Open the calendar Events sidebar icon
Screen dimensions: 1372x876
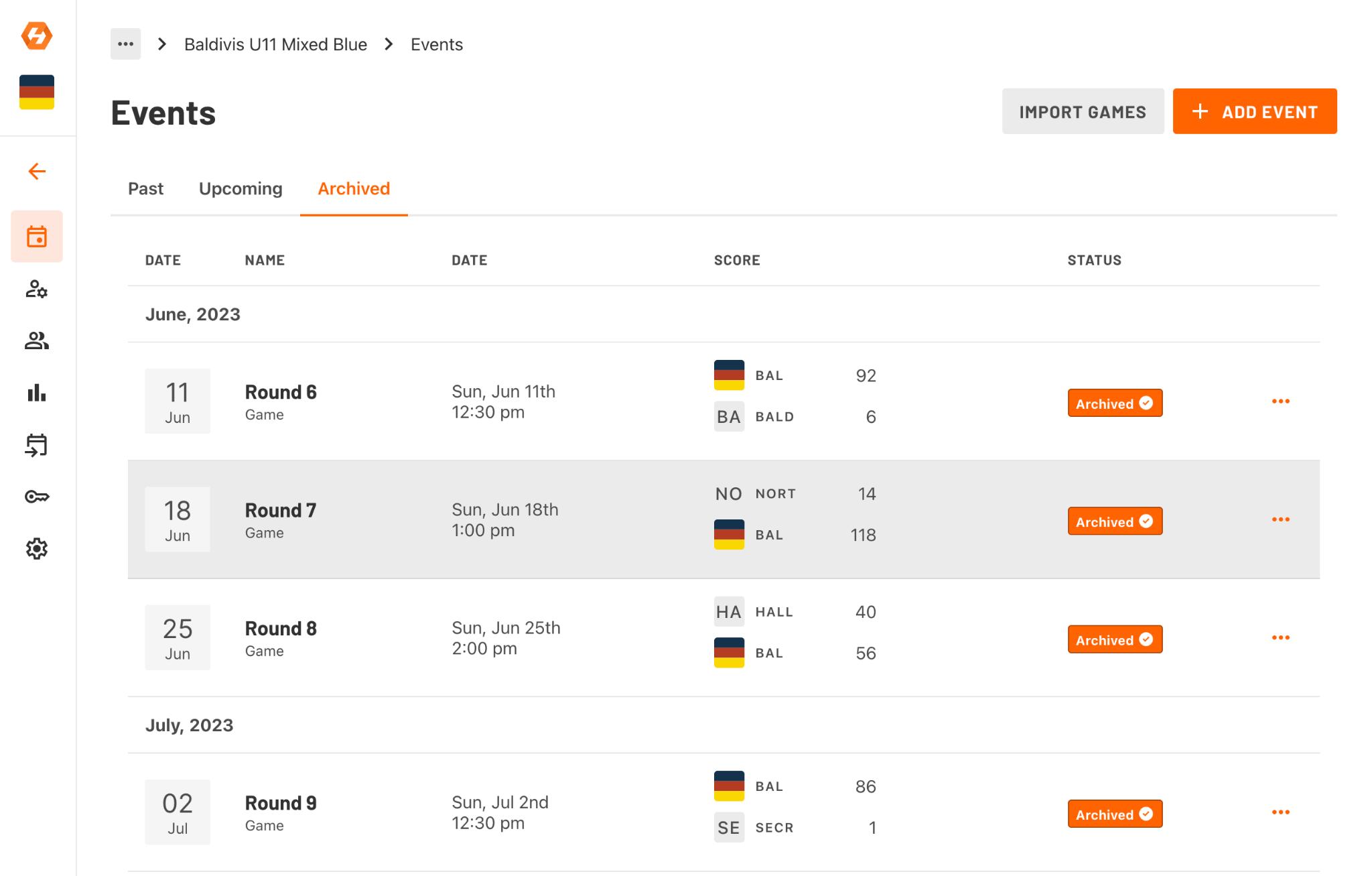[37, 237]
